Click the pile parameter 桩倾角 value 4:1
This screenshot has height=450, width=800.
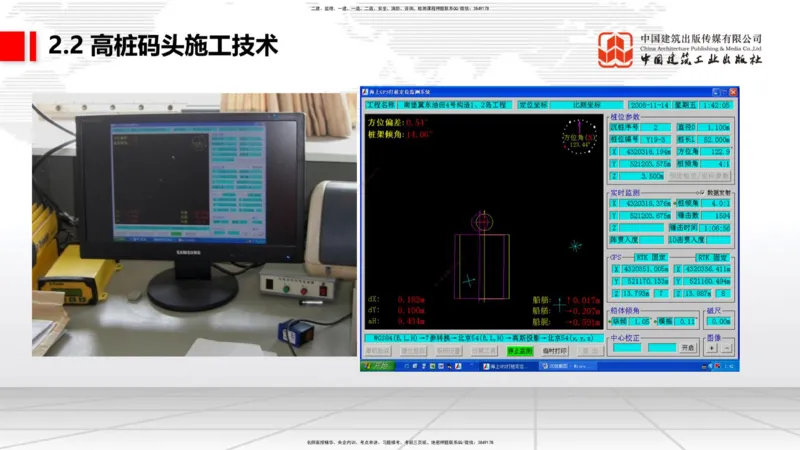(x=716, y=164)
